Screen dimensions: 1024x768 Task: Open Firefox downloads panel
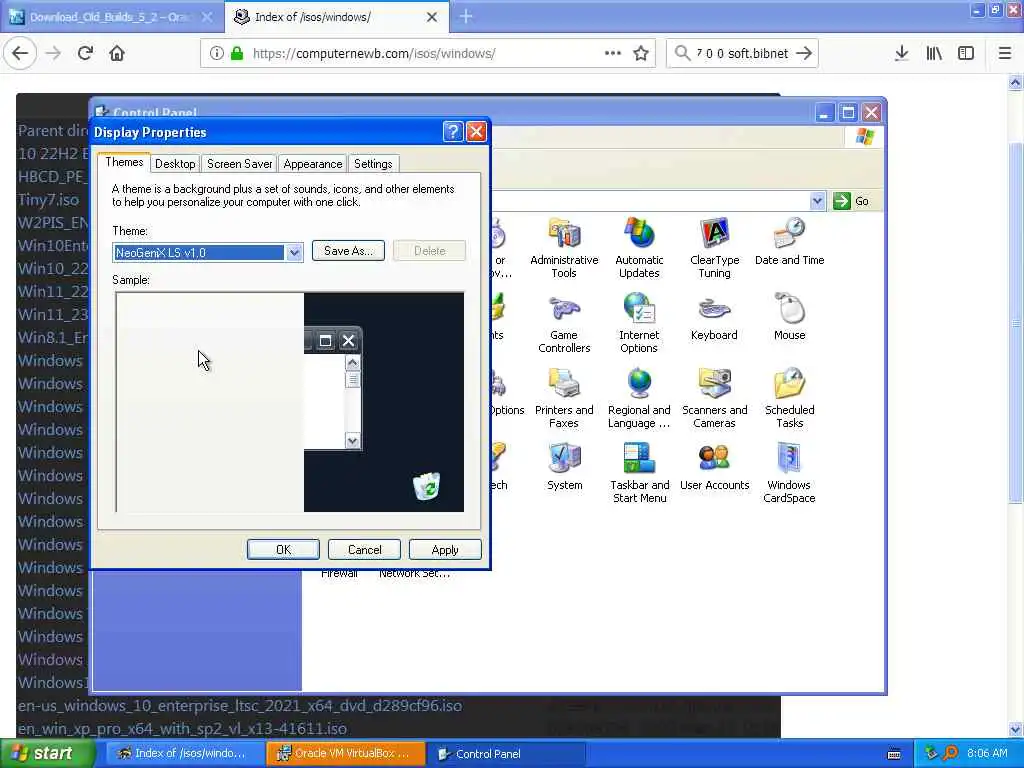coord(901,53)
